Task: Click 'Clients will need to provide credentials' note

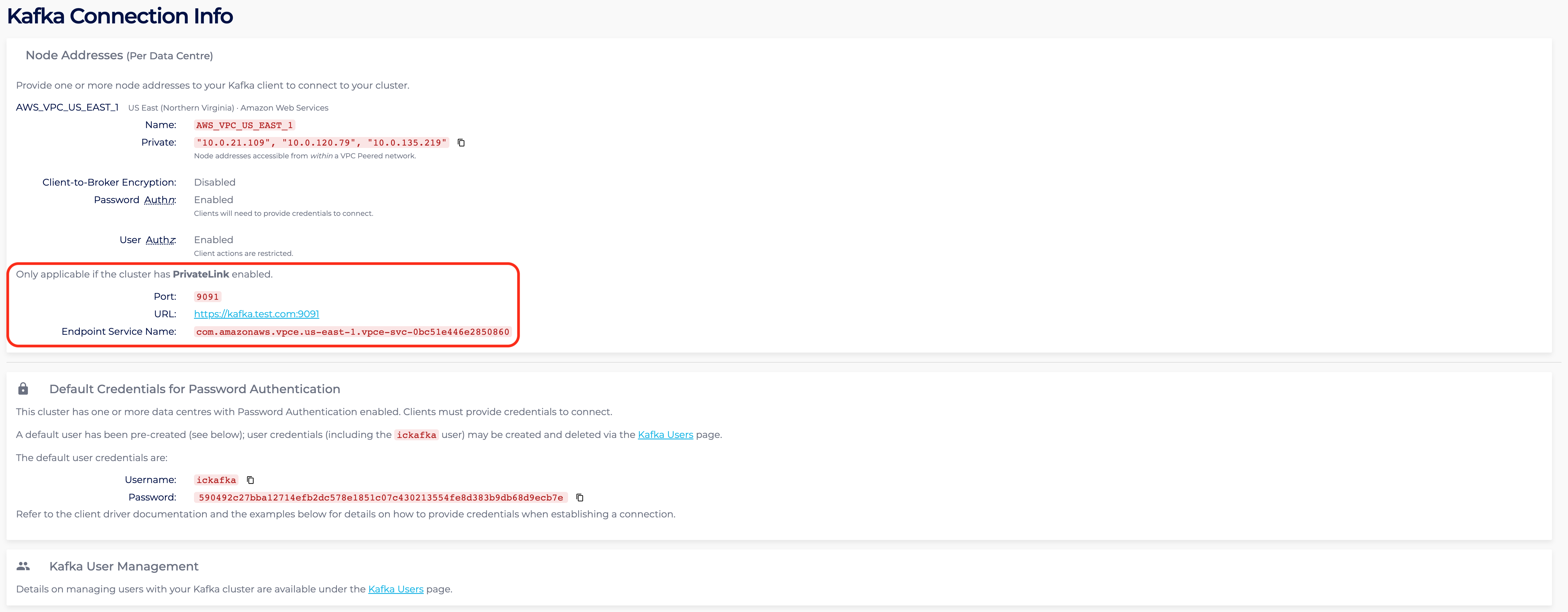Action: pyautogui.click(x=284, y=213)
